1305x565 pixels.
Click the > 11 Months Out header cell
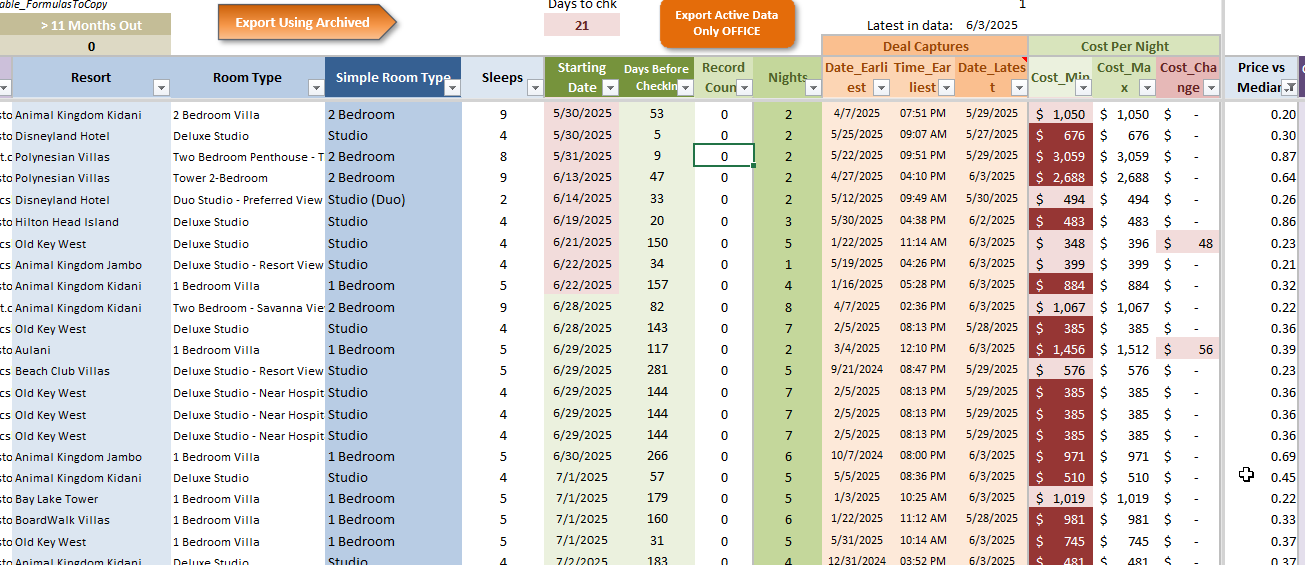92,25
